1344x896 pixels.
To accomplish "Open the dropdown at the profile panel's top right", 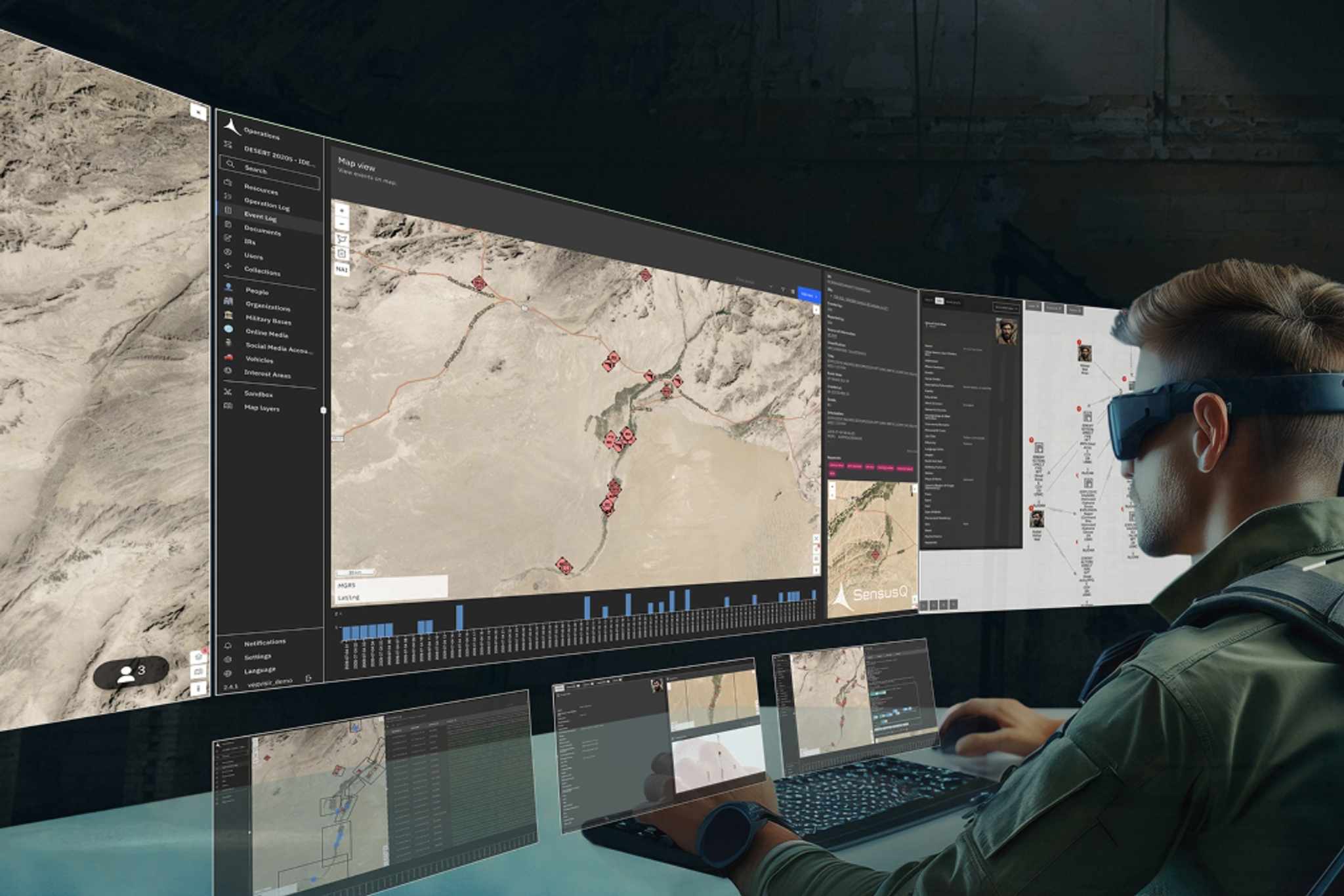I will 1005,306.
